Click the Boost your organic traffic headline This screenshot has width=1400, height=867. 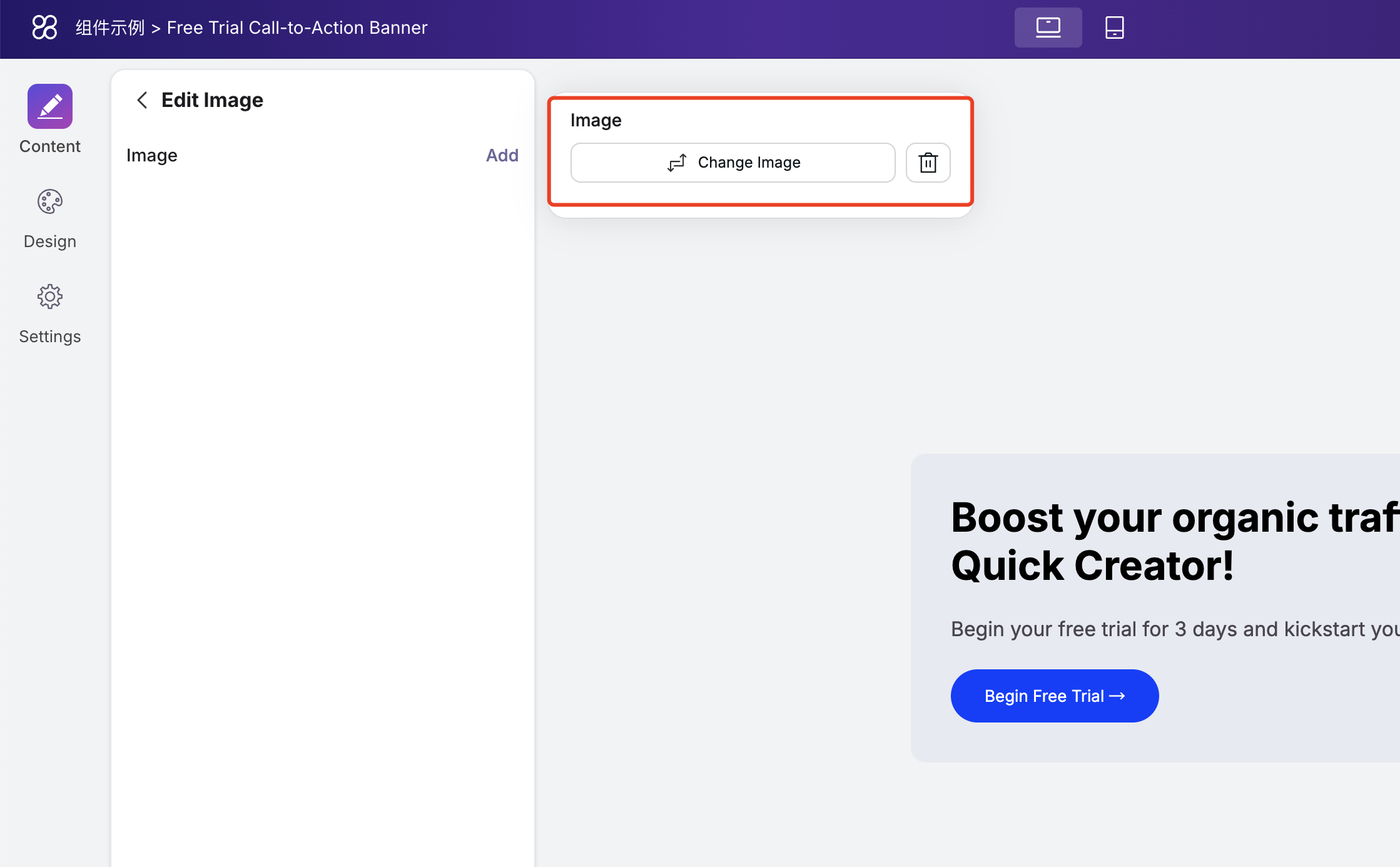tap(1175, 541)
